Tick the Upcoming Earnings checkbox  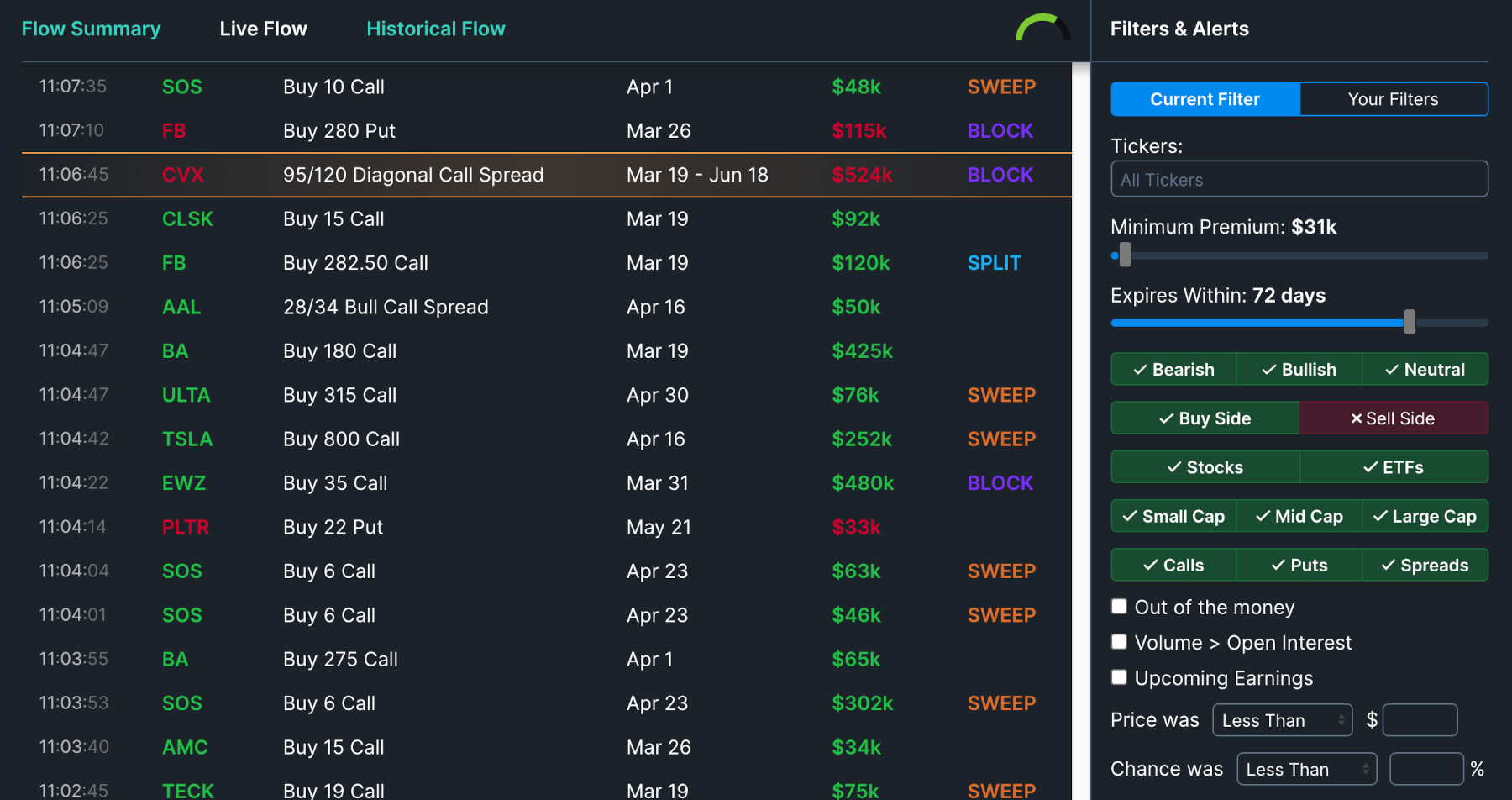click(1119, 677)
